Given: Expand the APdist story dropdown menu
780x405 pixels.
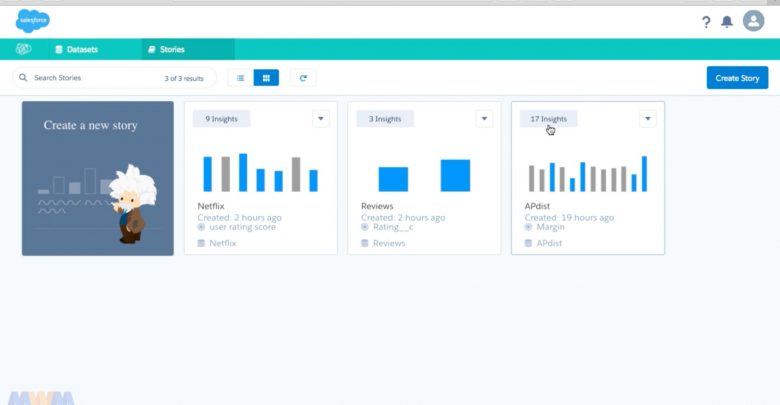Looking at the screenshot, I should click(x=648, y=118).
